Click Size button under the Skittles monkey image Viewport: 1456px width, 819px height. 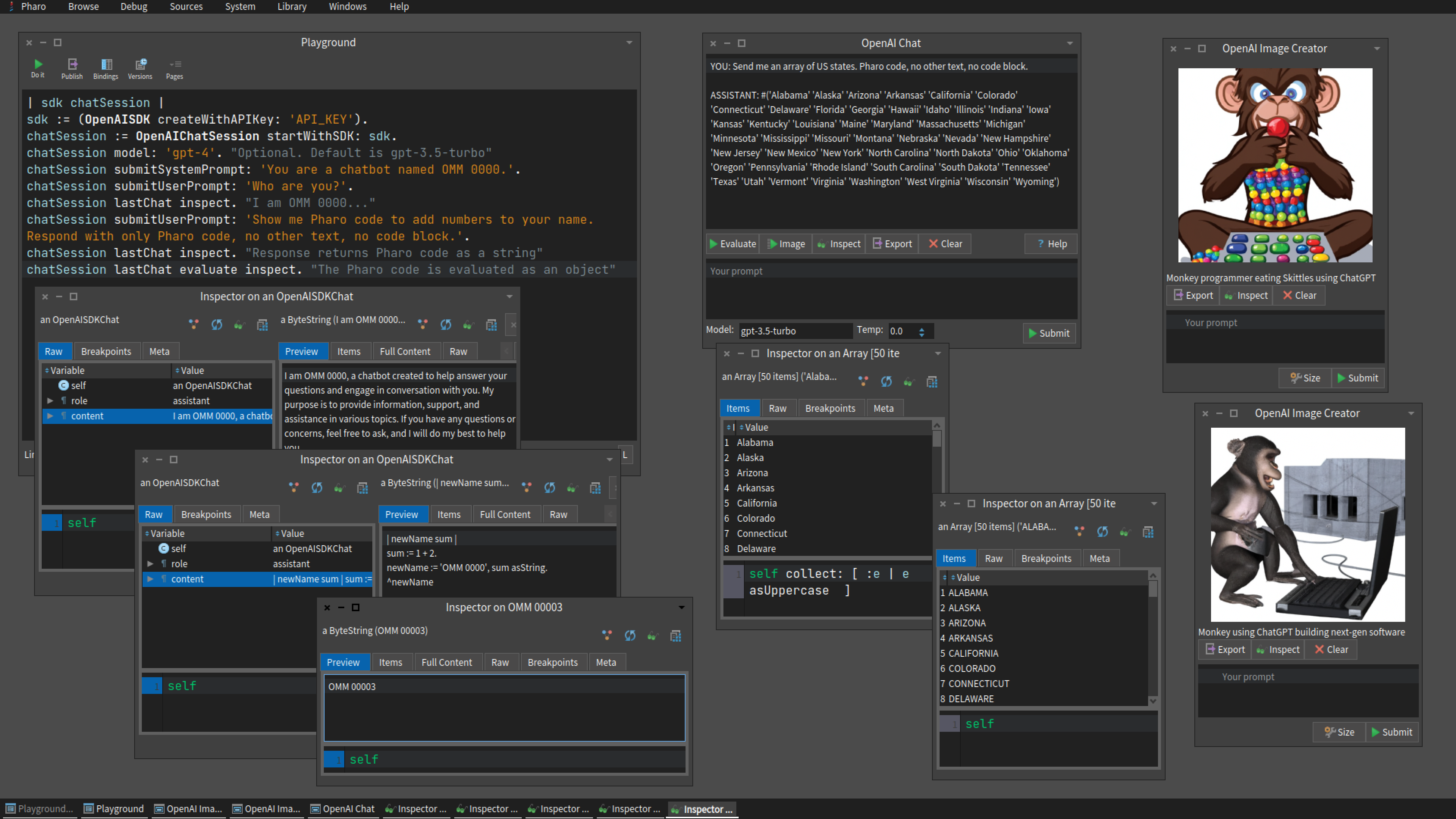[1305, 378]
